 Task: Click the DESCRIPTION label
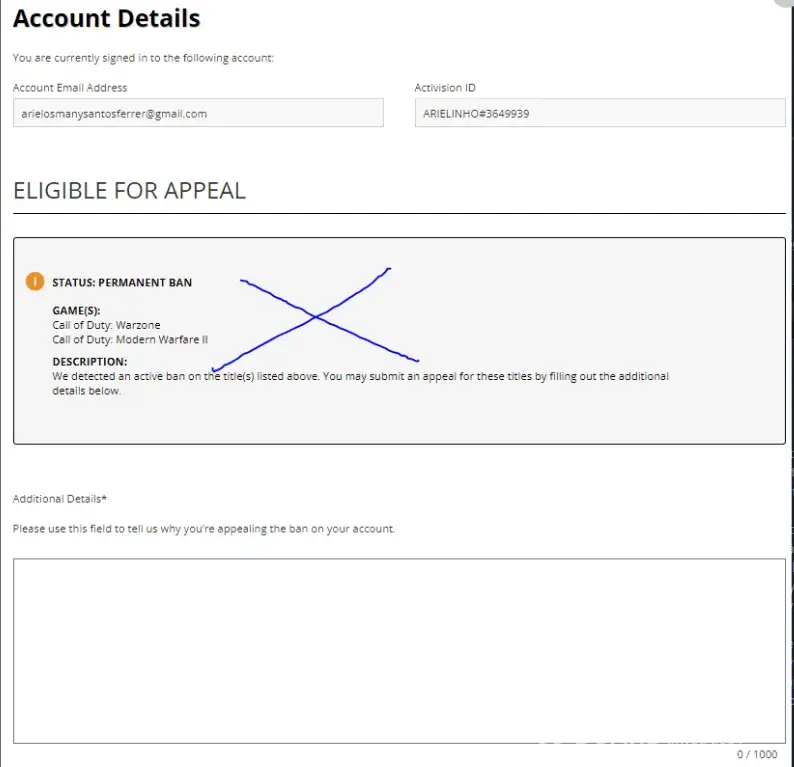click(x=90, y=362)
